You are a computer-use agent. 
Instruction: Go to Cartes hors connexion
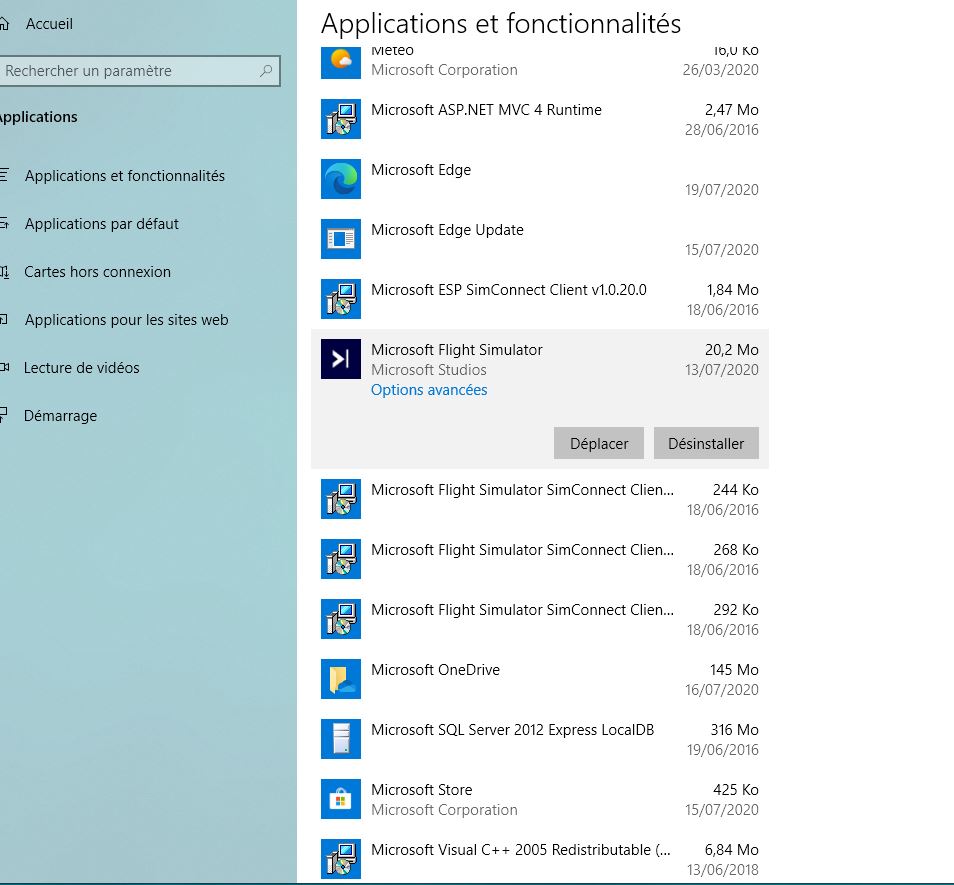click(97, 272)
